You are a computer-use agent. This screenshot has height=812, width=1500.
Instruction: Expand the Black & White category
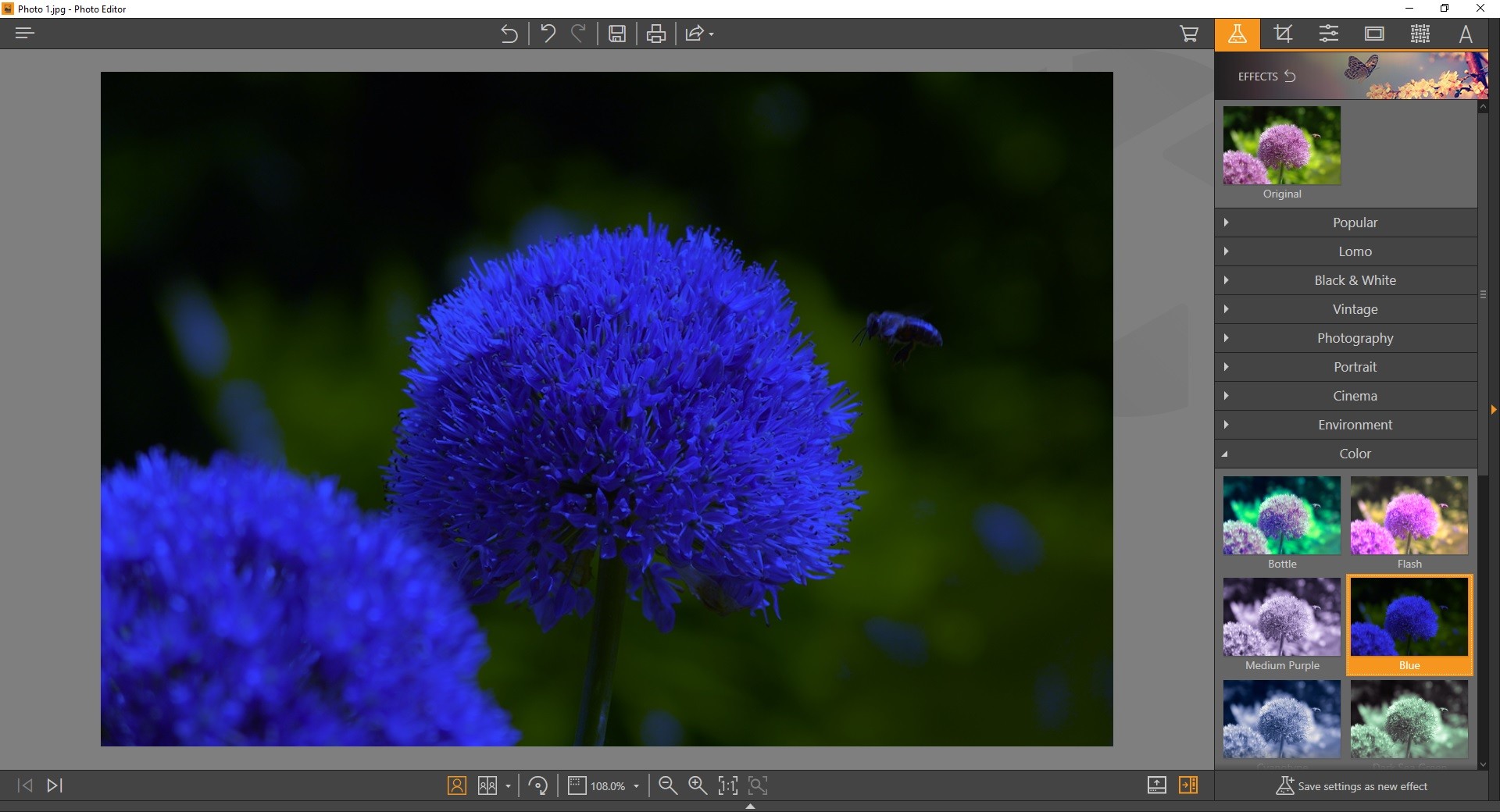1346,280
